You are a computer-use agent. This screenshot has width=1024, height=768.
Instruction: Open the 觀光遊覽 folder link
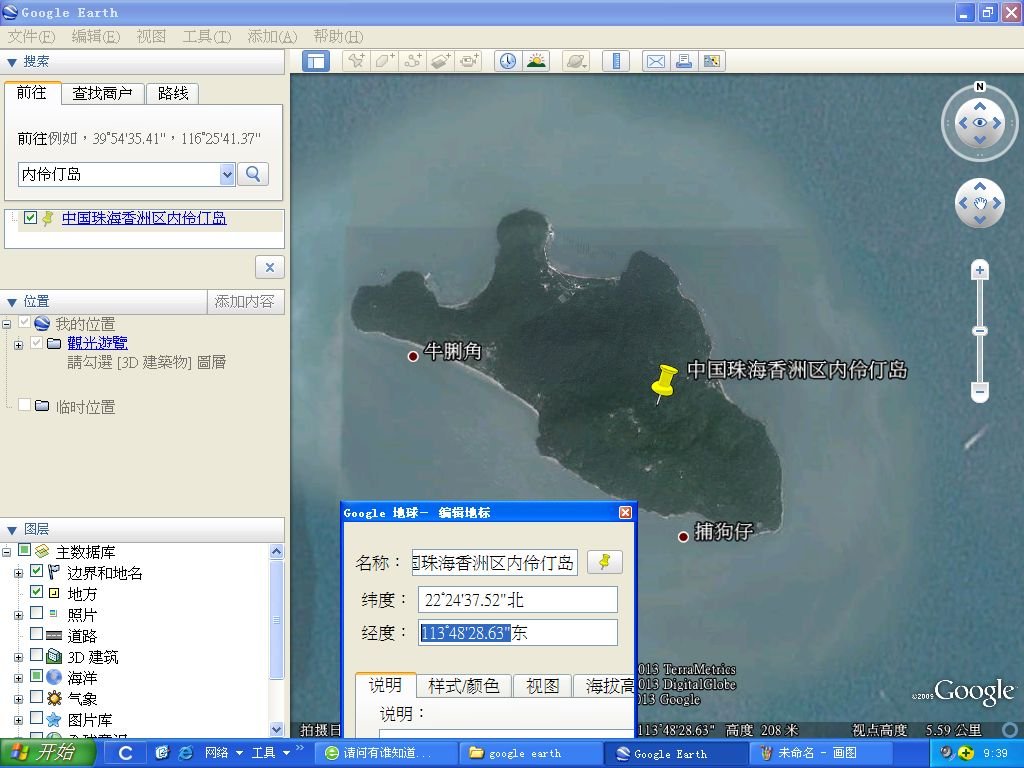click(97, 343)
